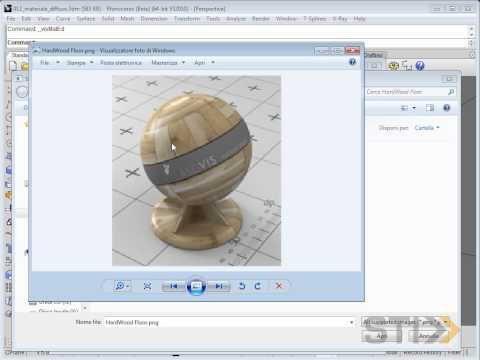Click the file dialog help icon
Viewport: 480px width, 360px height.
(447, 108)
